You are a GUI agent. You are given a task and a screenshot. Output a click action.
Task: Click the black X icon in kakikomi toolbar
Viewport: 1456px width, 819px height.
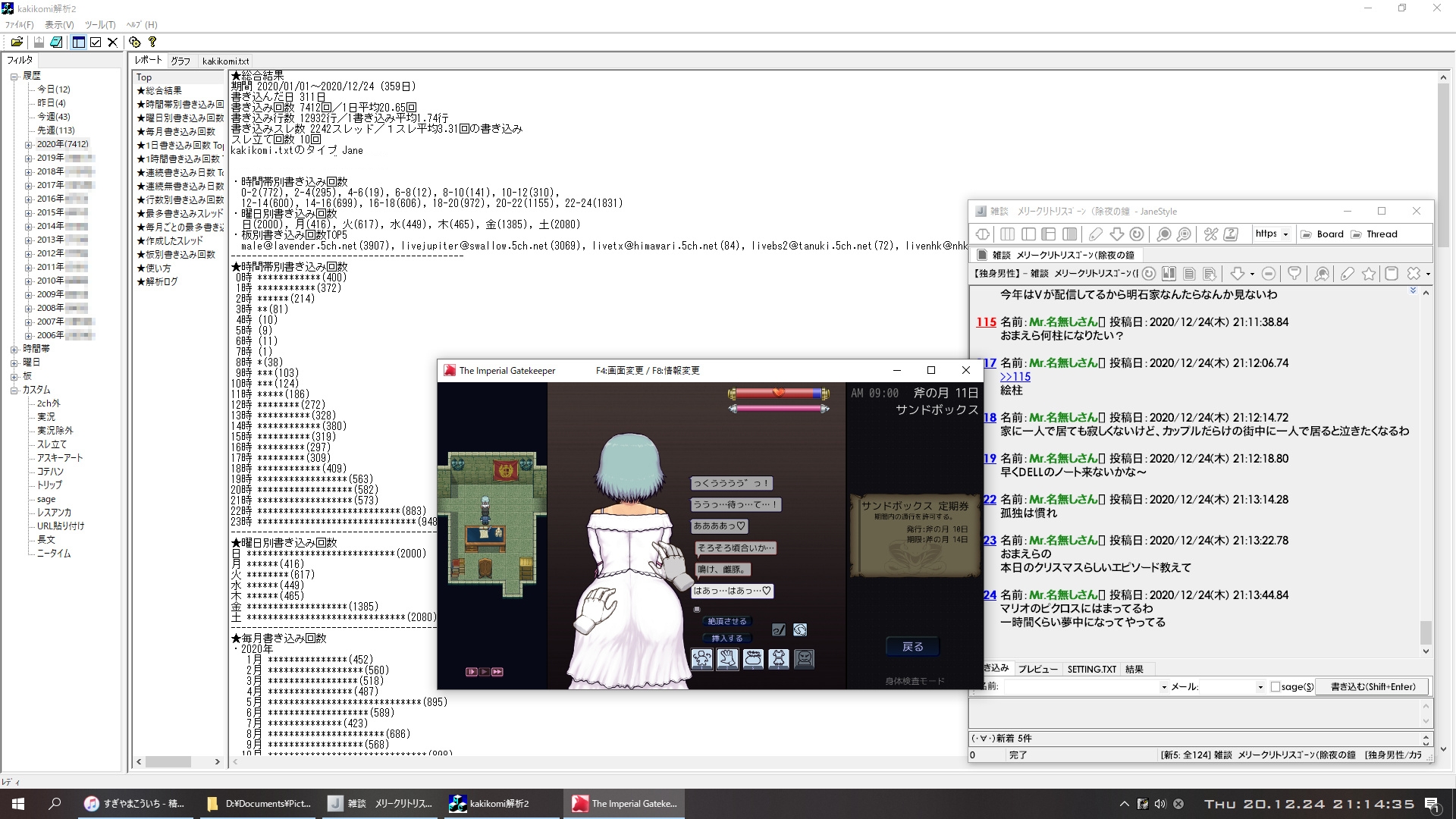[112, 42]
